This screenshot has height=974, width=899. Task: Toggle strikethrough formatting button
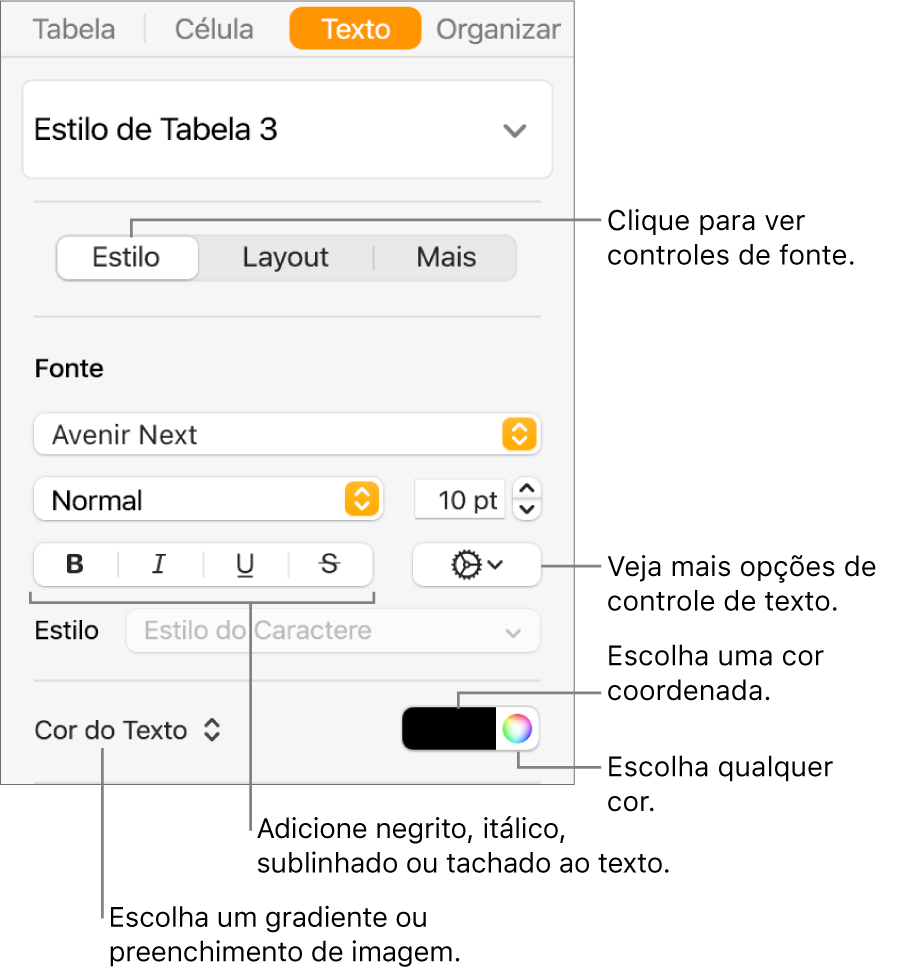(330, 565)
